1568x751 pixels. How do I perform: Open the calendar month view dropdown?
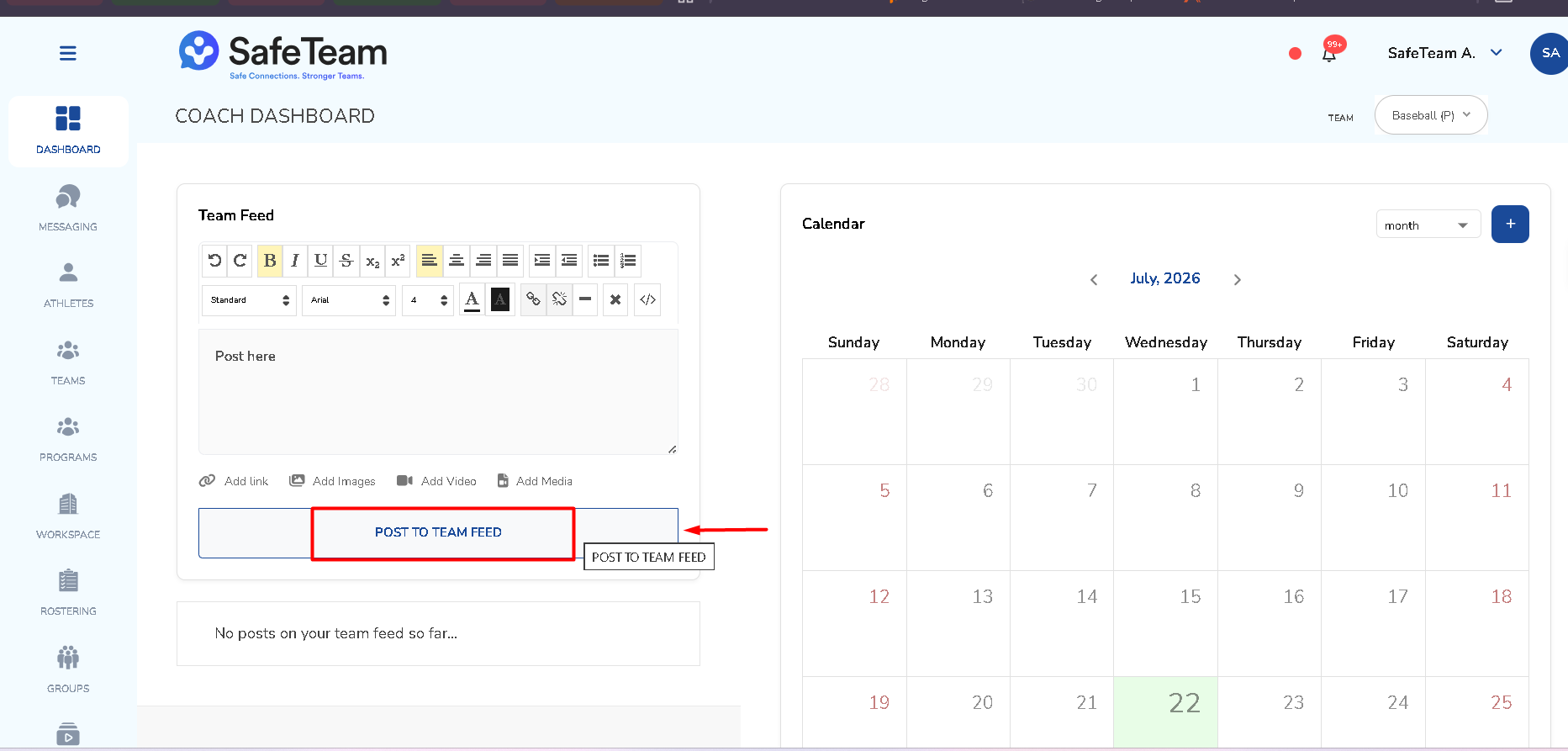click(1428, 225)
